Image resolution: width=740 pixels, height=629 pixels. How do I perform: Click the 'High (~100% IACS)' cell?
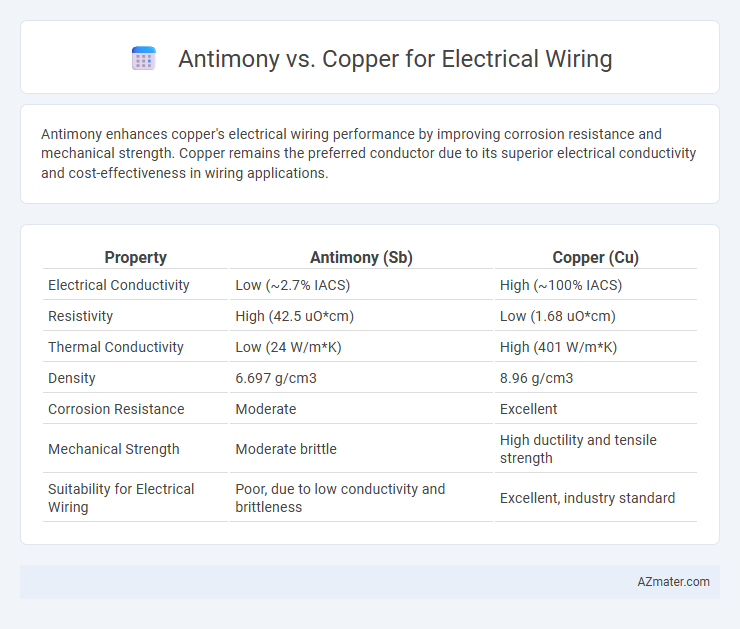[x=561, y=285]
